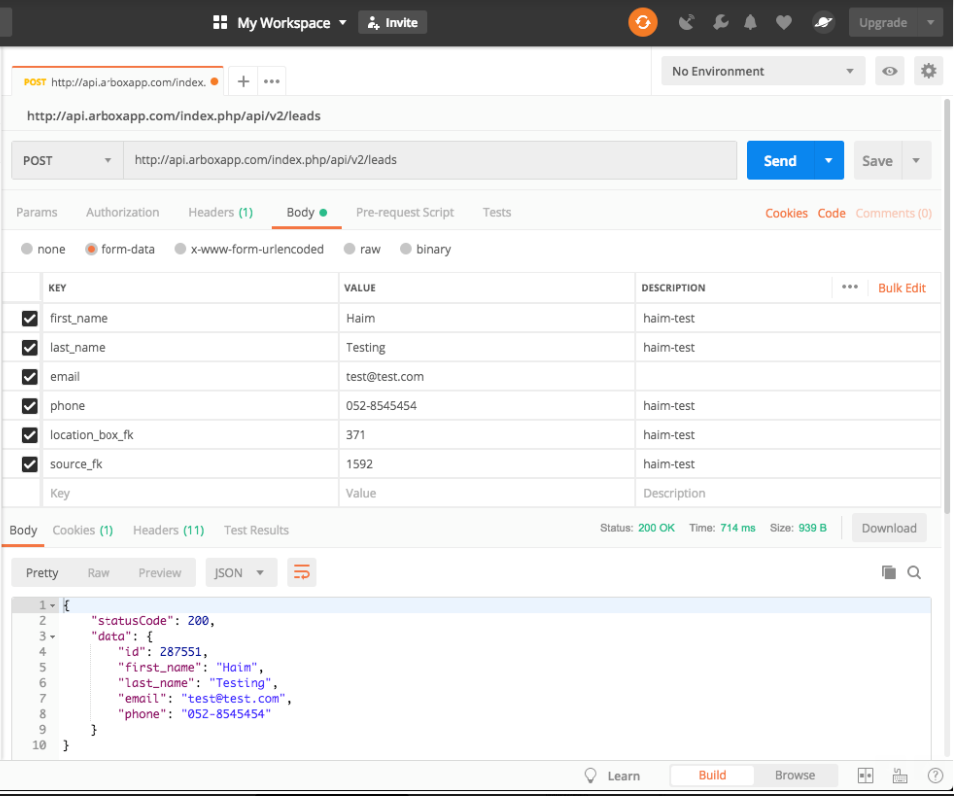Open the No Environment dropdown

(x=762, y=71)
